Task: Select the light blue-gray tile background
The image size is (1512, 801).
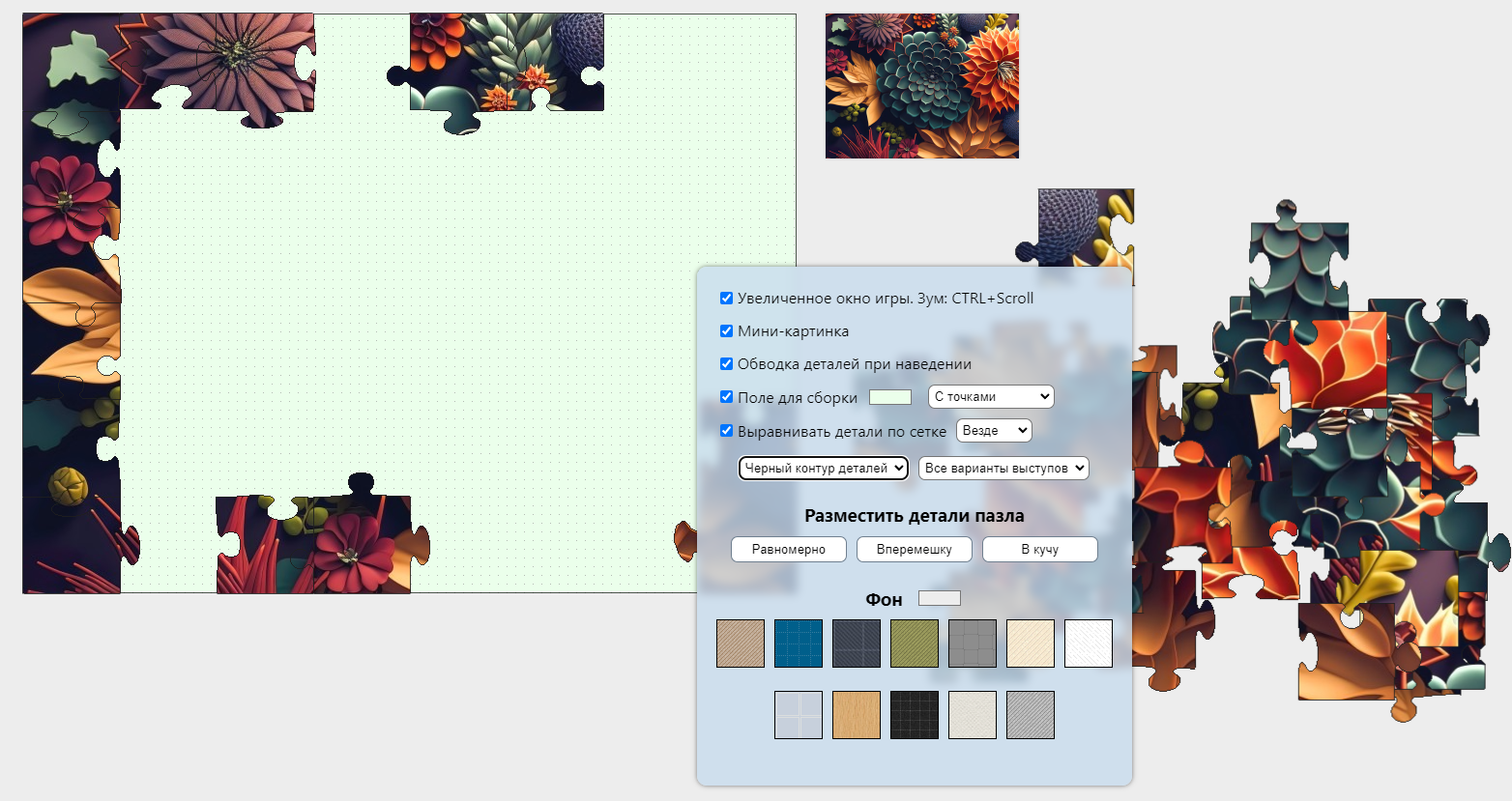Action: (x=799, y=715)
